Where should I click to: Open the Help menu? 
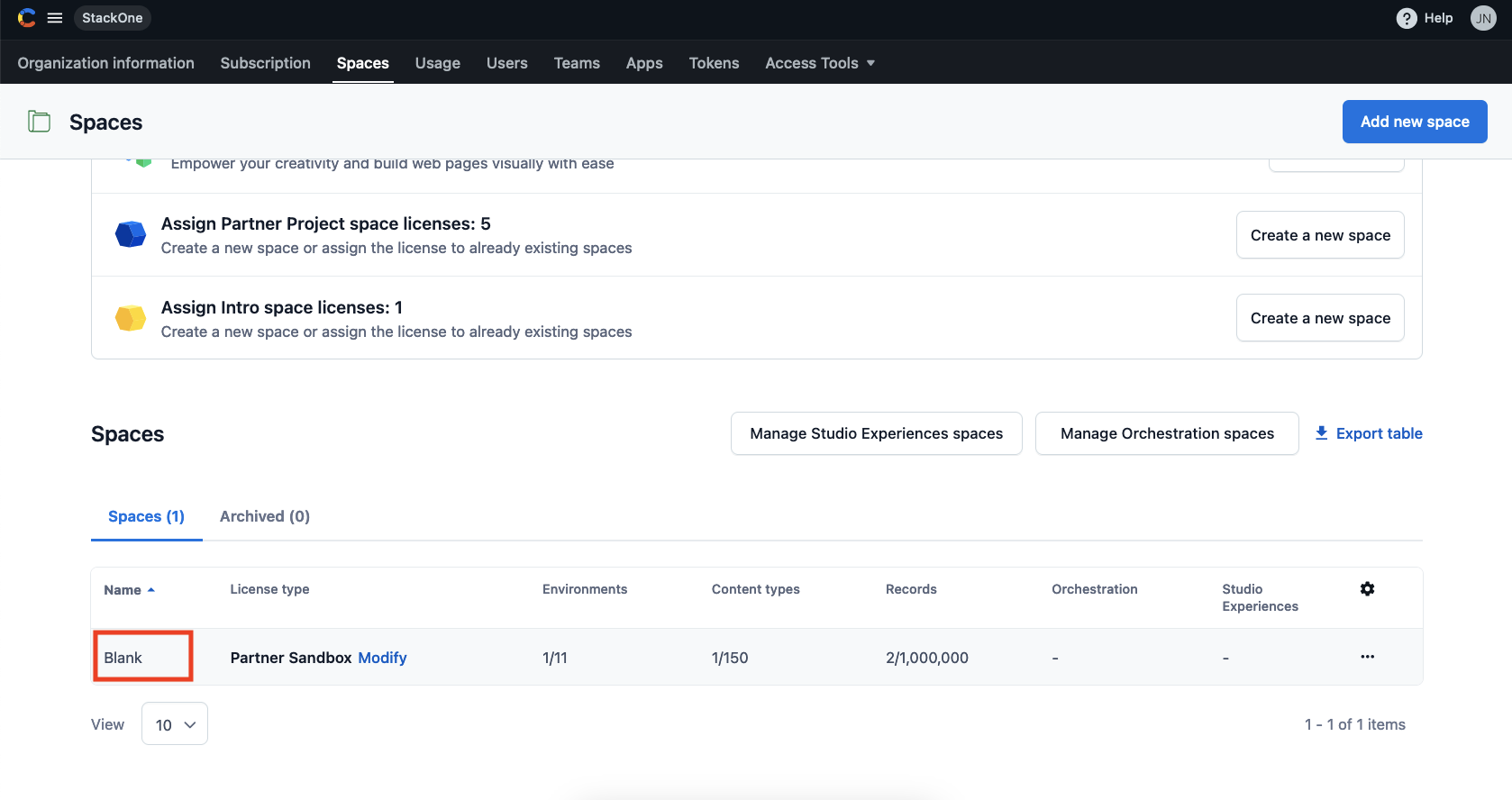point(1425,18)
